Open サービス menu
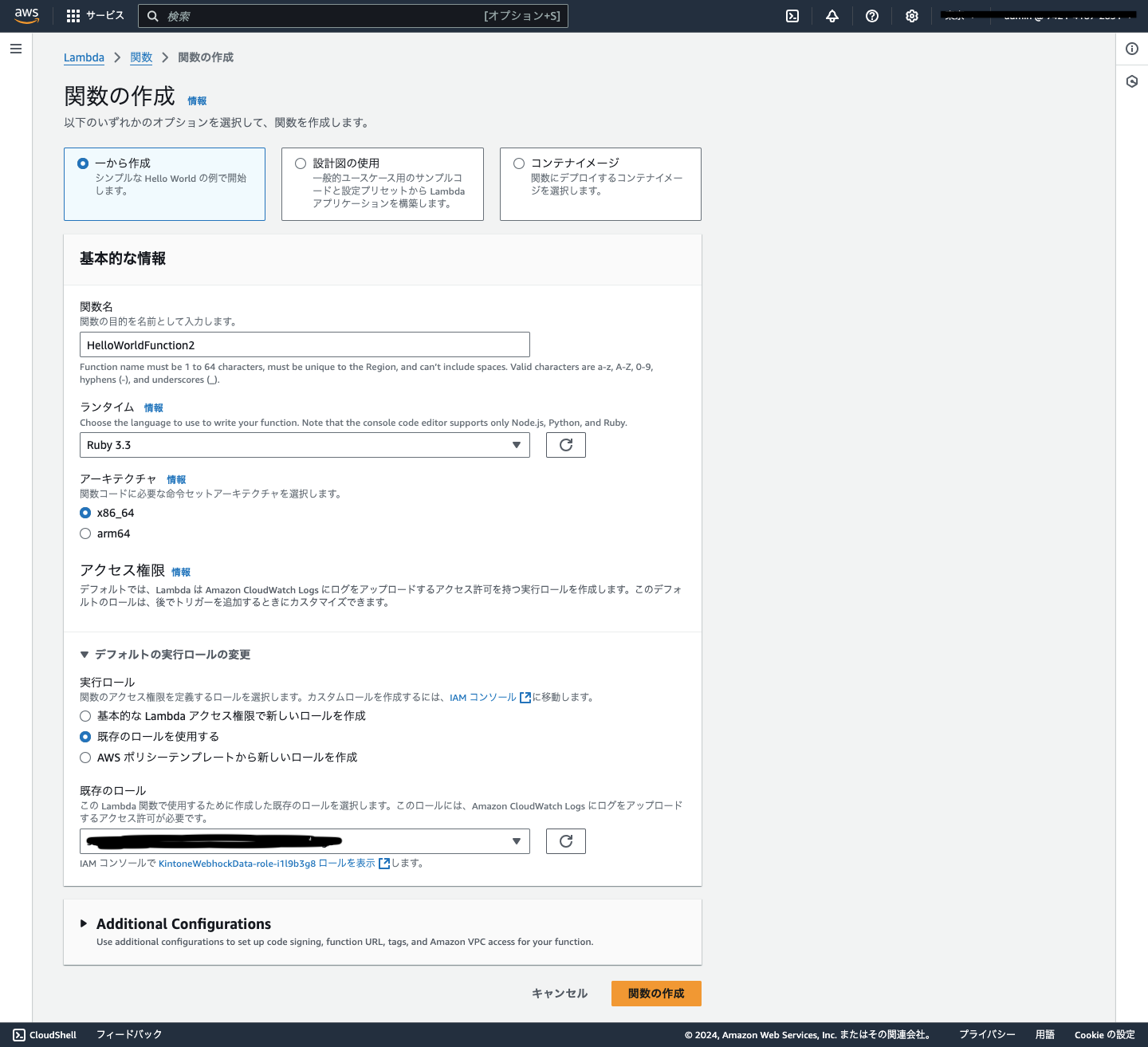Image resolution: width=1148 pixels, height=1047 pixels. (x=96, y=16)
